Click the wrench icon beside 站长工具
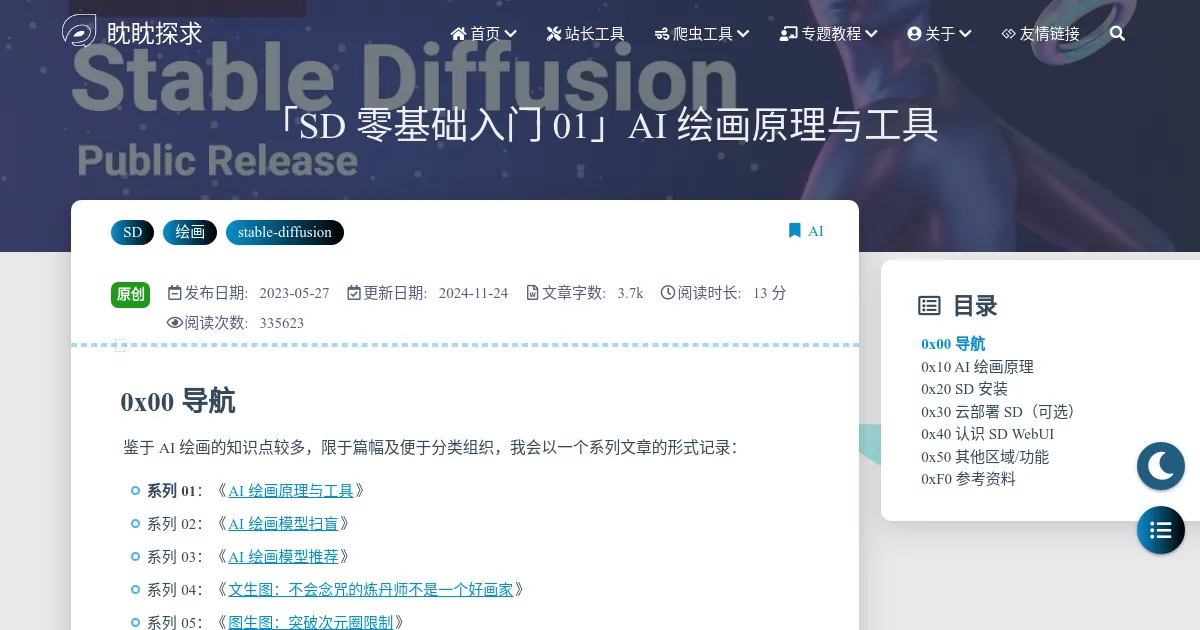This screenshot has height=630, width=1200. tap(553, 33)
